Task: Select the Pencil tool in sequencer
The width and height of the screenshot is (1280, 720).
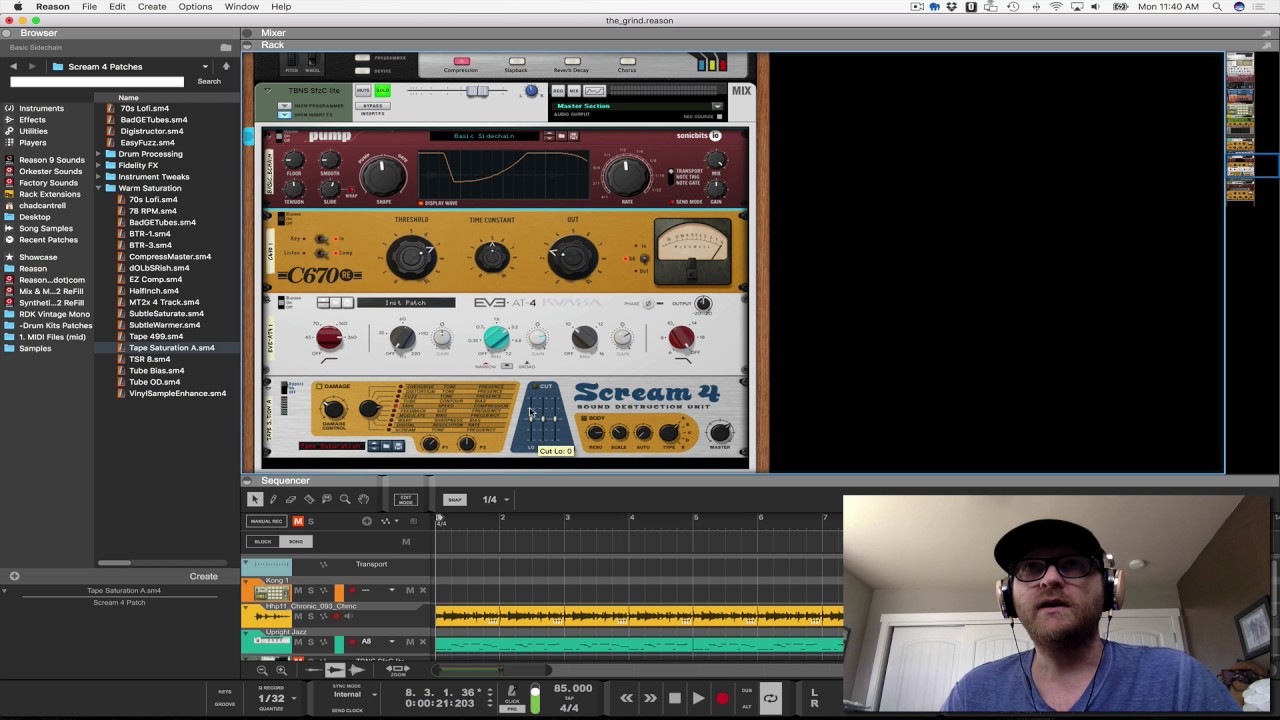Action: [x=273, y=499]
